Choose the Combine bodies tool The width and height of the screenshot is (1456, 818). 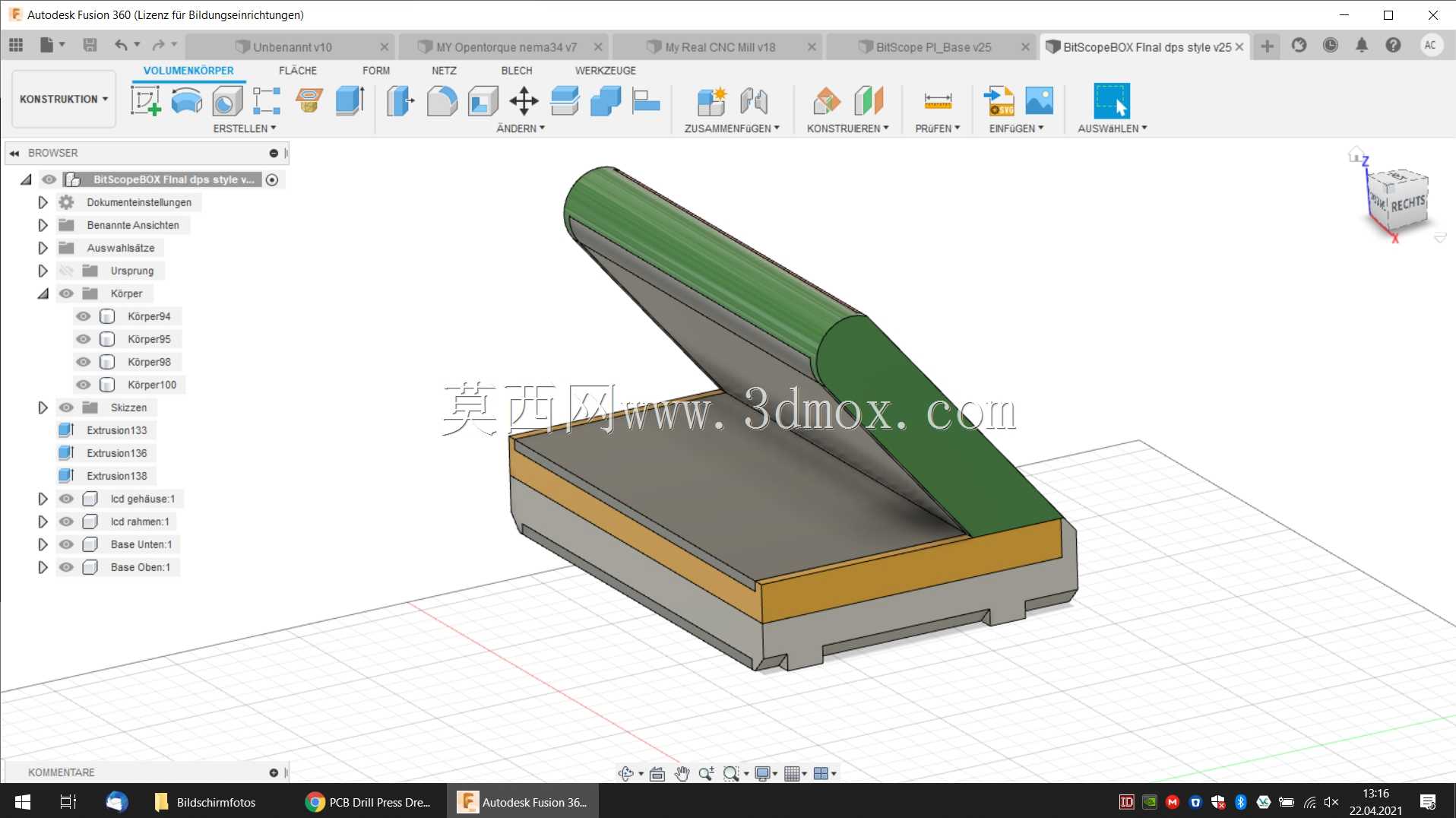pos(606,100)
